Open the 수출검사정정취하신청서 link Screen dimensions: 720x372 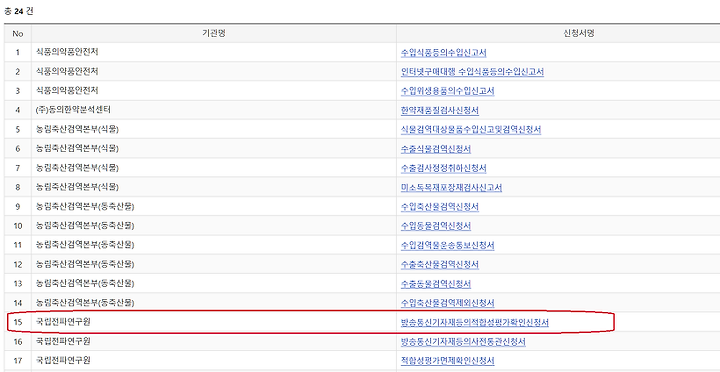point(444,168)
